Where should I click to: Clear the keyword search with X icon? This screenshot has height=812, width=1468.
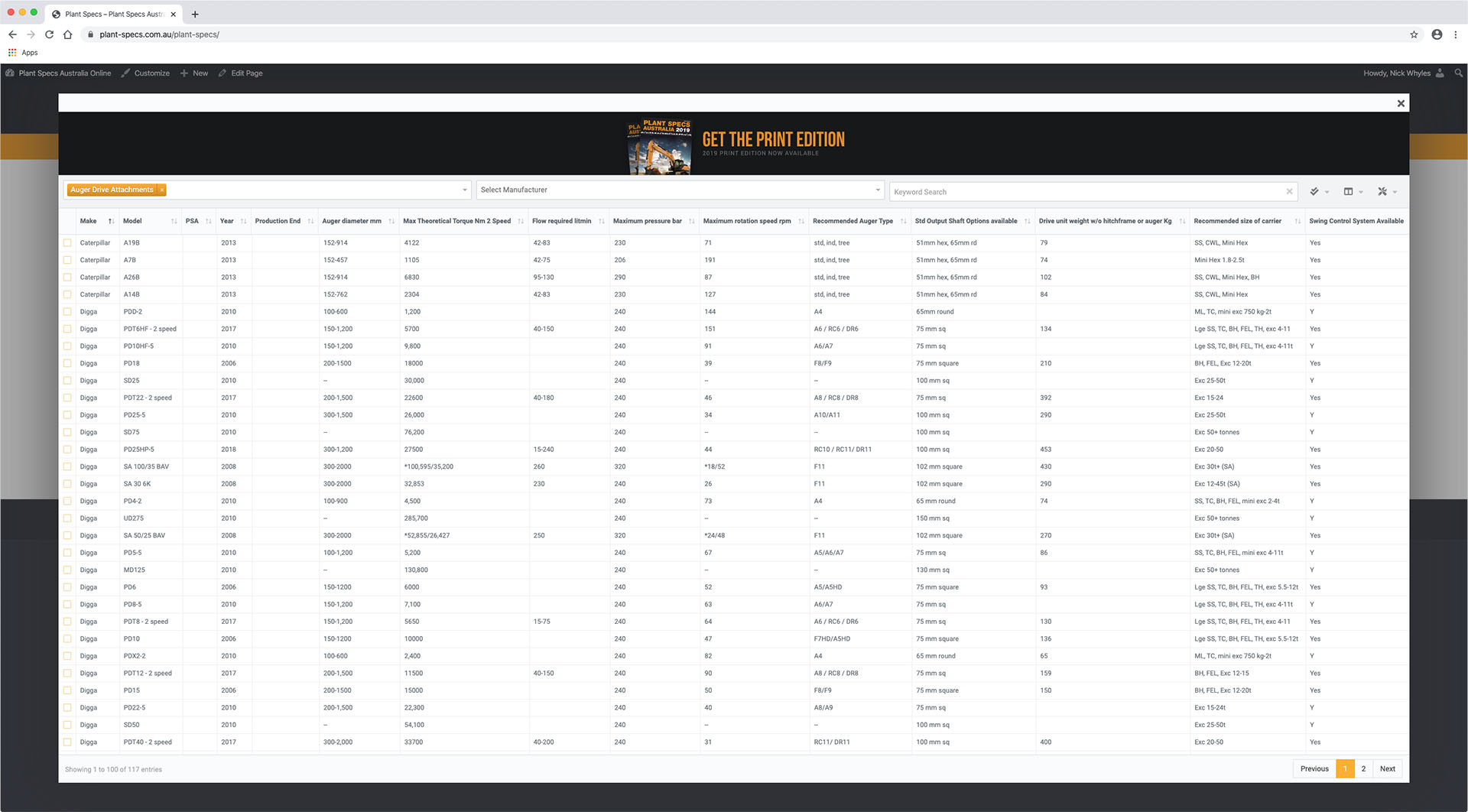click(x=1289, y=192)
